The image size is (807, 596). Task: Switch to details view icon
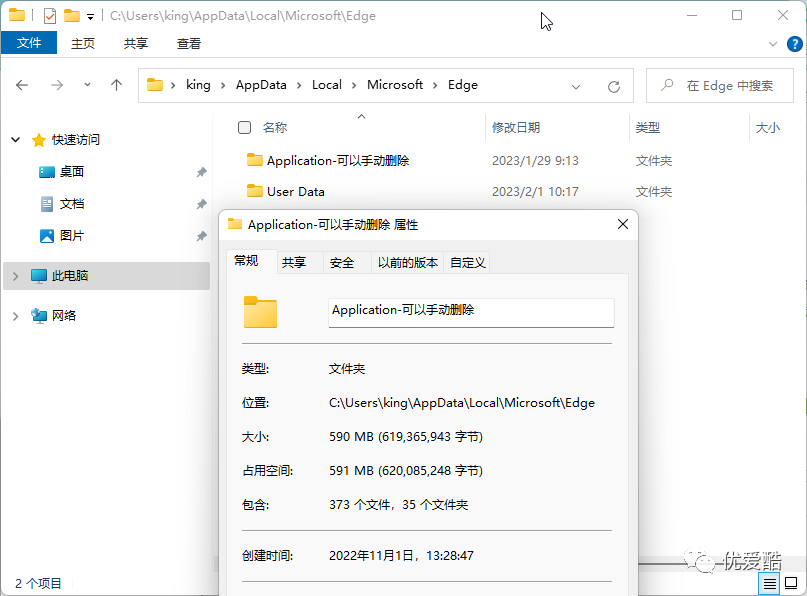[769, 584]
